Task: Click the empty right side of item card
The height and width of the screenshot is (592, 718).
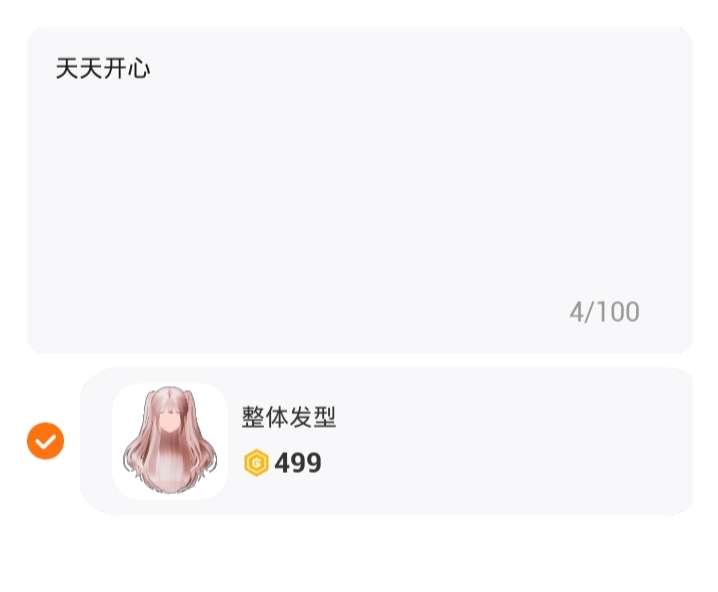Action: click(x=513, y=441)
